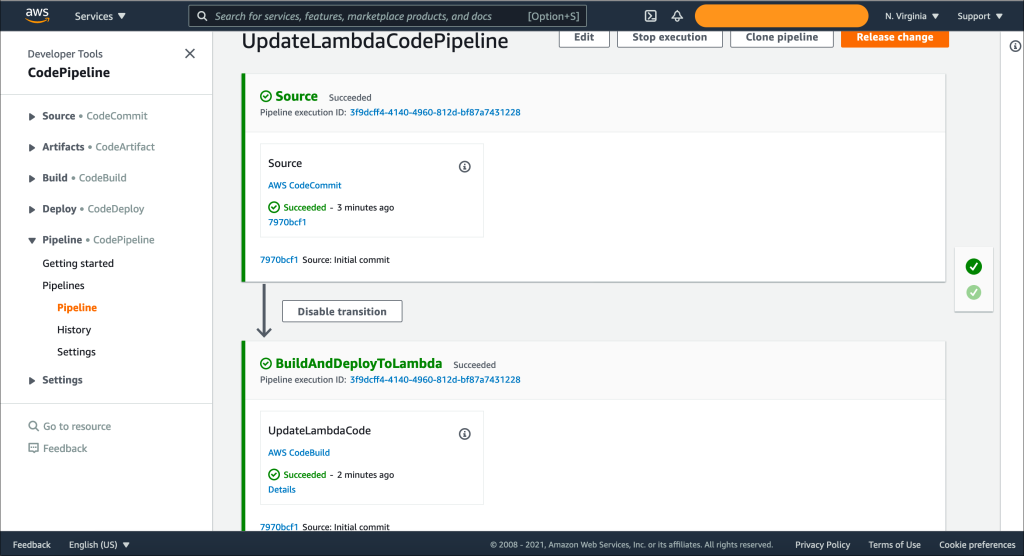Screen dimensions: 1024x556
Task: Open the Pipelines list in sidebar
Action: [63, 286]
